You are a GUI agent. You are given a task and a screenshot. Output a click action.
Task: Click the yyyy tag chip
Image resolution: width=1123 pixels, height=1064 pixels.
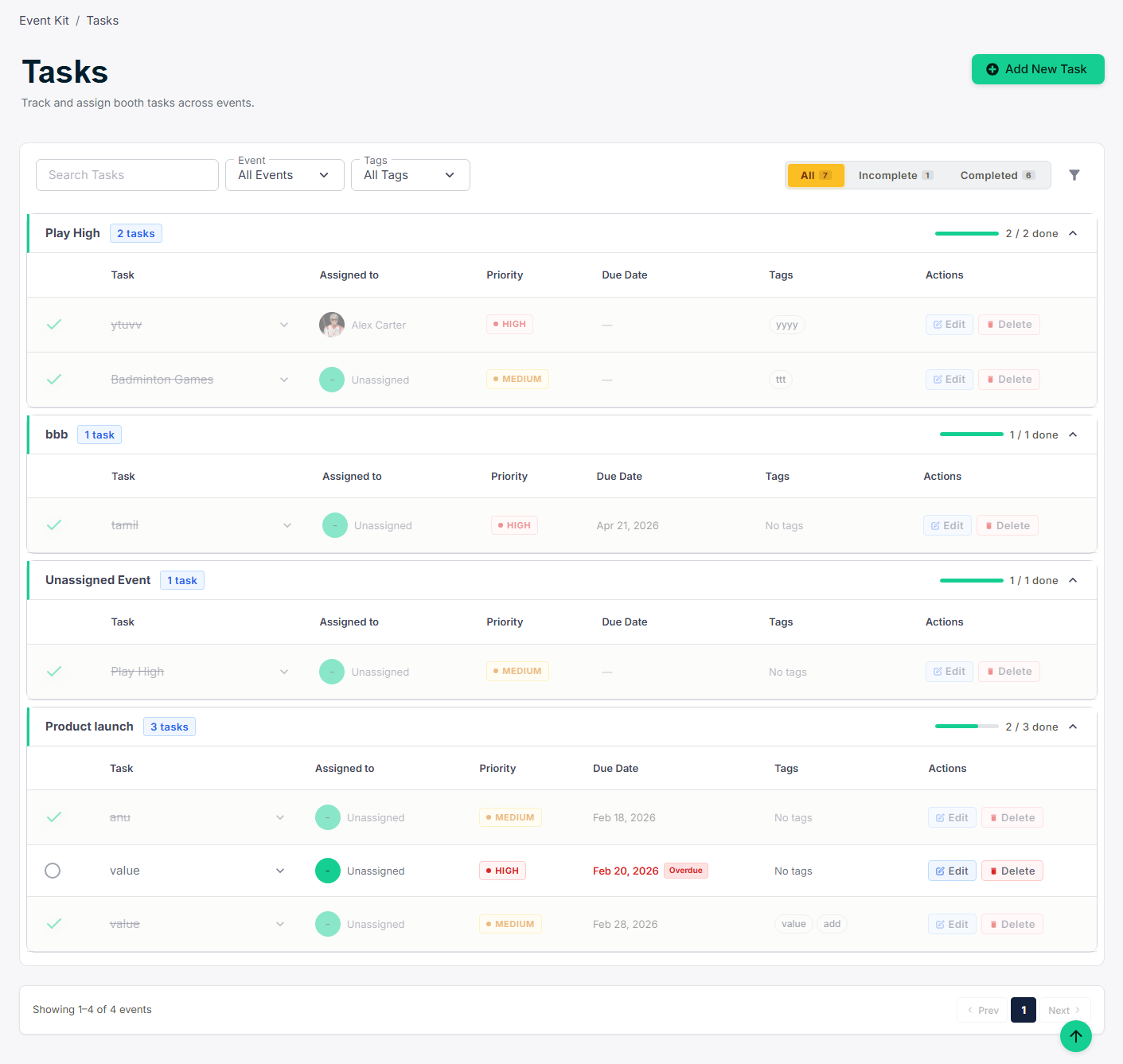tap(787, 325)
